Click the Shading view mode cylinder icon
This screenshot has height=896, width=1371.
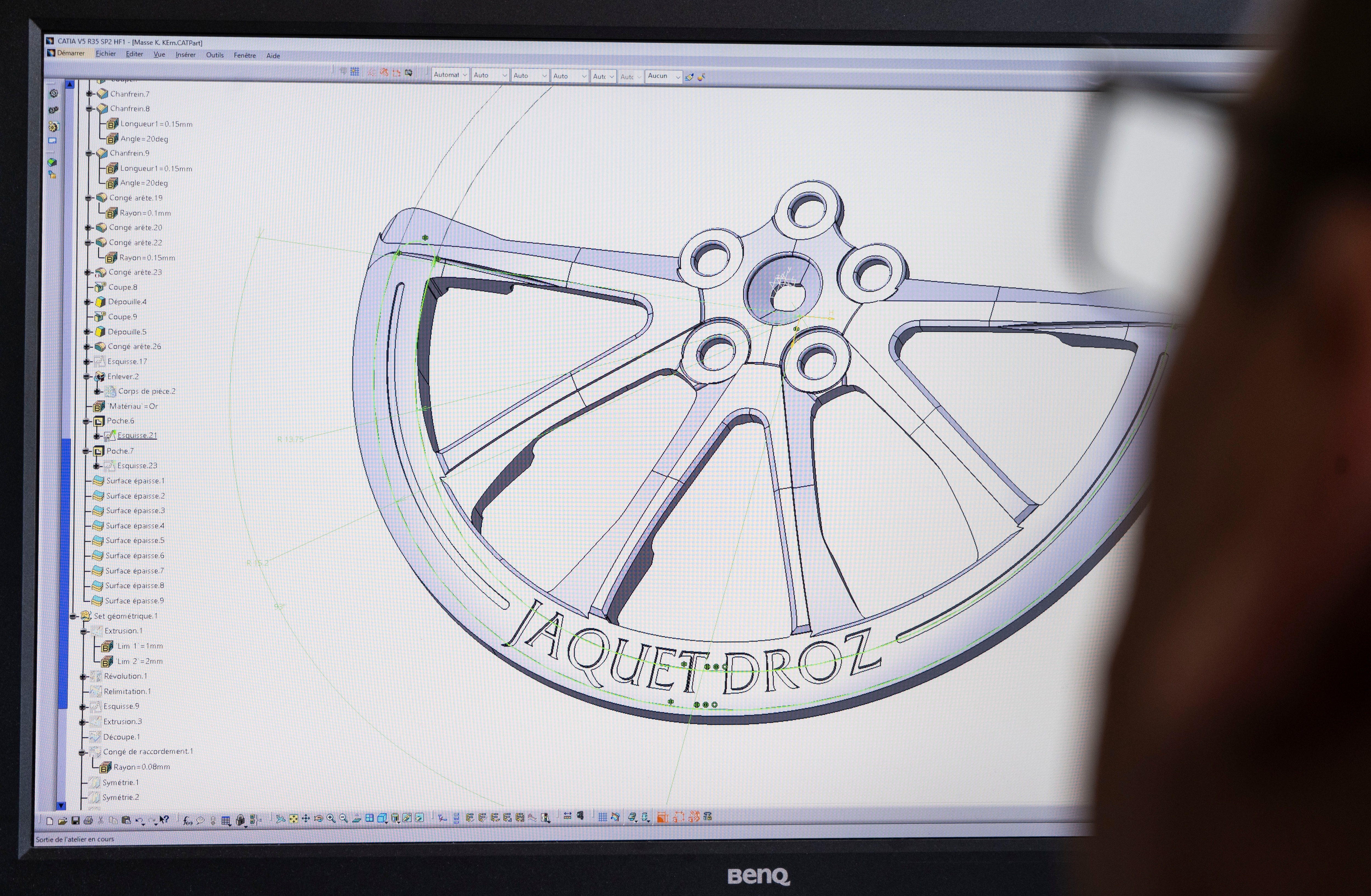point(395,818)
